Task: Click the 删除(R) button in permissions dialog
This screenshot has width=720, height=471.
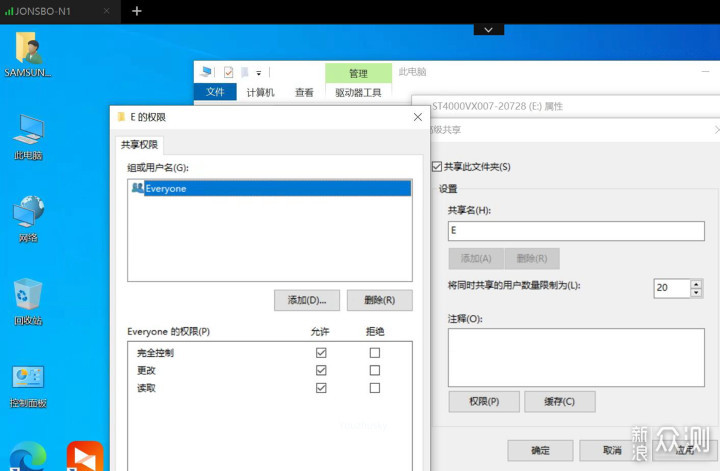Action: tap(380, 300)
